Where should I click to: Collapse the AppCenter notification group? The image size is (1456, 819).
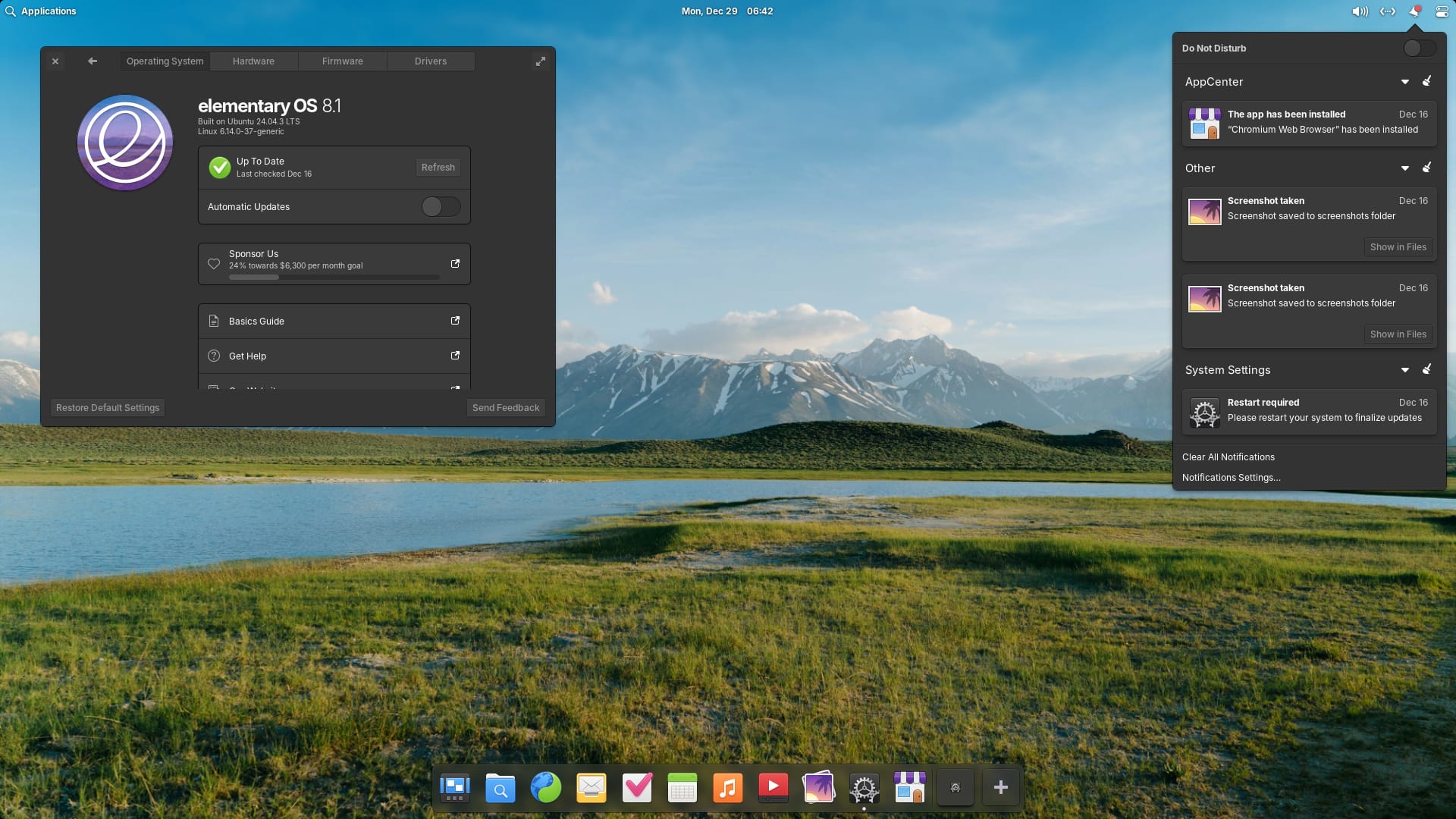tap(1405, 81)
